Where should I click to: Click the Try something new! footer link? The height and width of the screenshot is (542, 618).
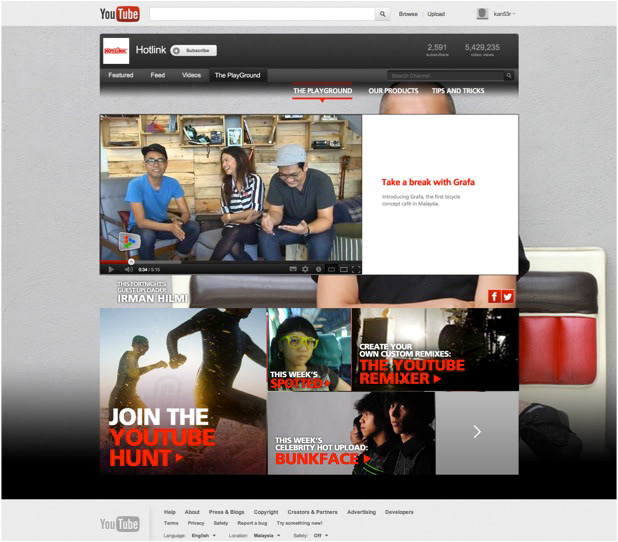299,523
